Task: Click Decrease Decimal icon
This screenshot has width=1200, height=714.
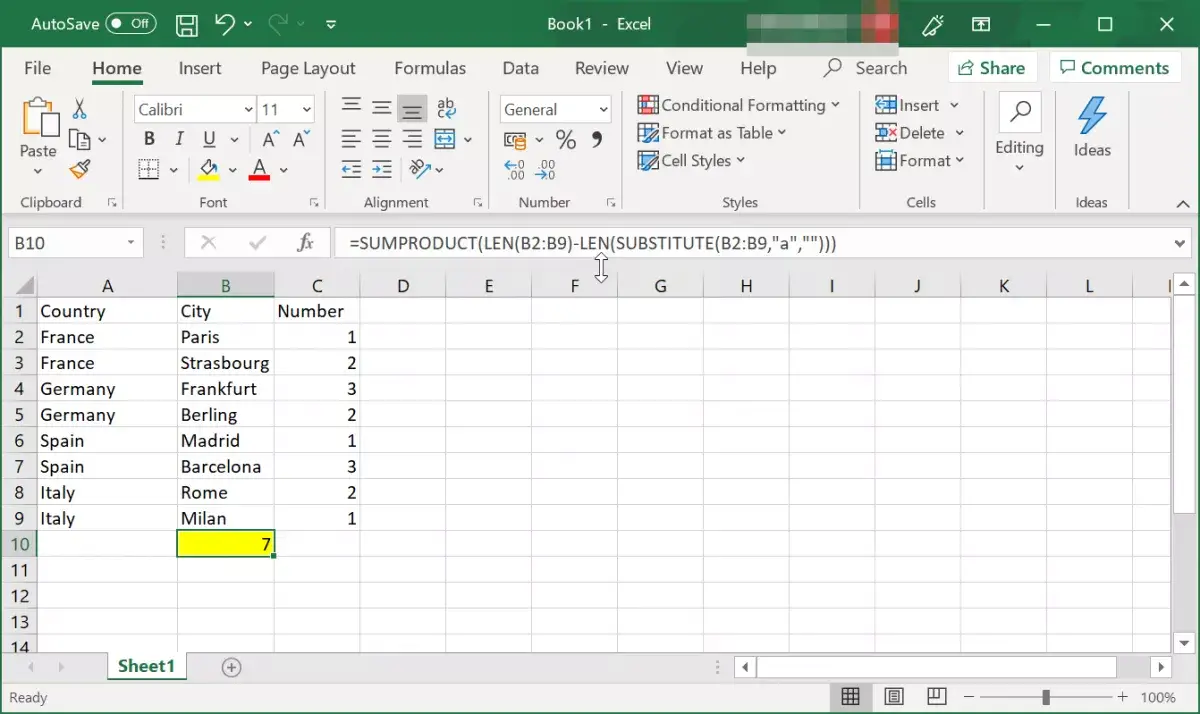Action: point(546,170)
